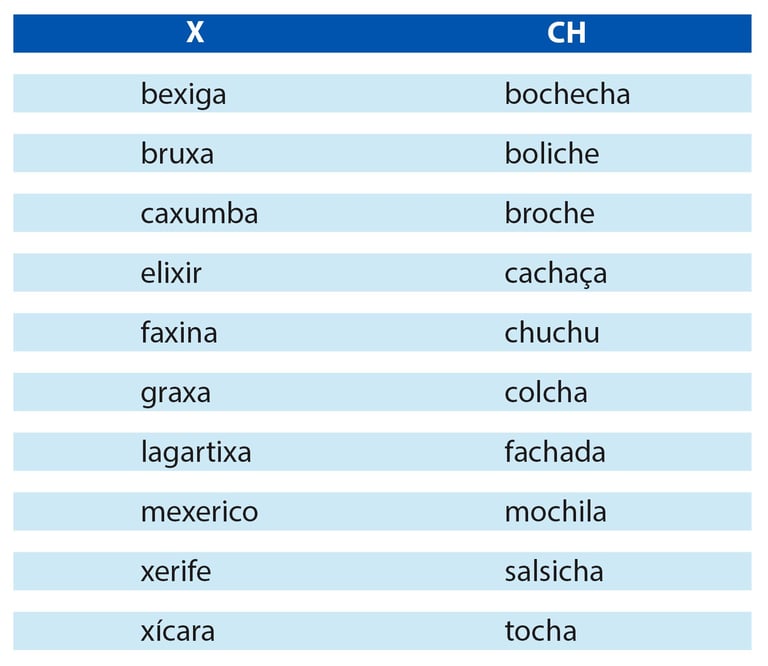Viewport: 768px width, 666px height.
Task: Click the graxa row text
Action: tap(176, 393)
